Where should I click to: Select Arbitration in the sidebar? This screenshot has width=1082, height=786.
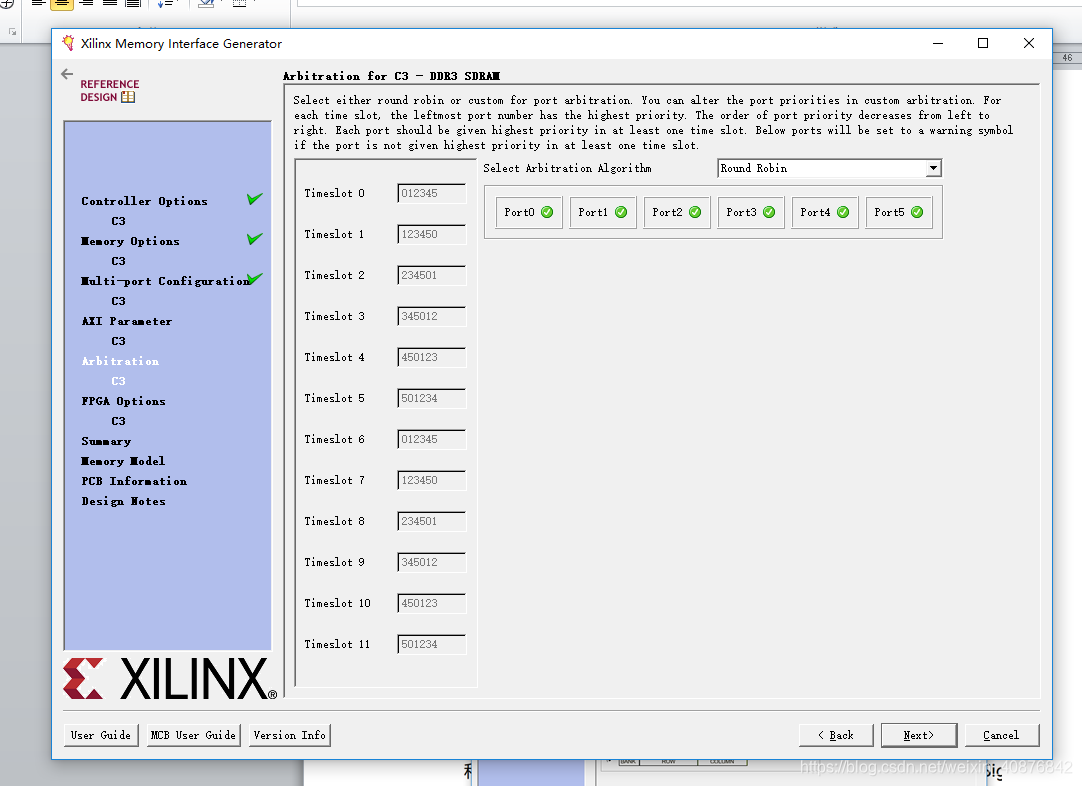pyautogui.click(x=120, y=362)
